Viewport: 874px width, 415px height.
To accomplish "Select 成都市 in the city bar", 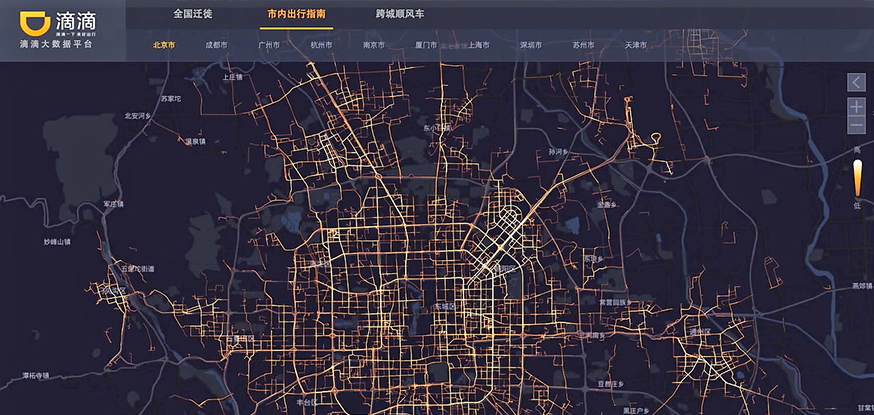I will tap(216, 45).
